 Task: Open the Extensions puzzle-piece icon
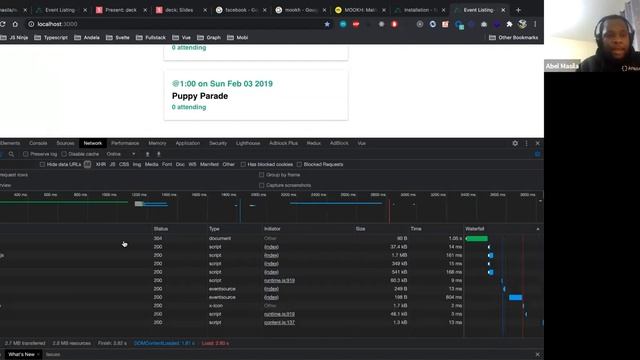[x=509, y=24]
